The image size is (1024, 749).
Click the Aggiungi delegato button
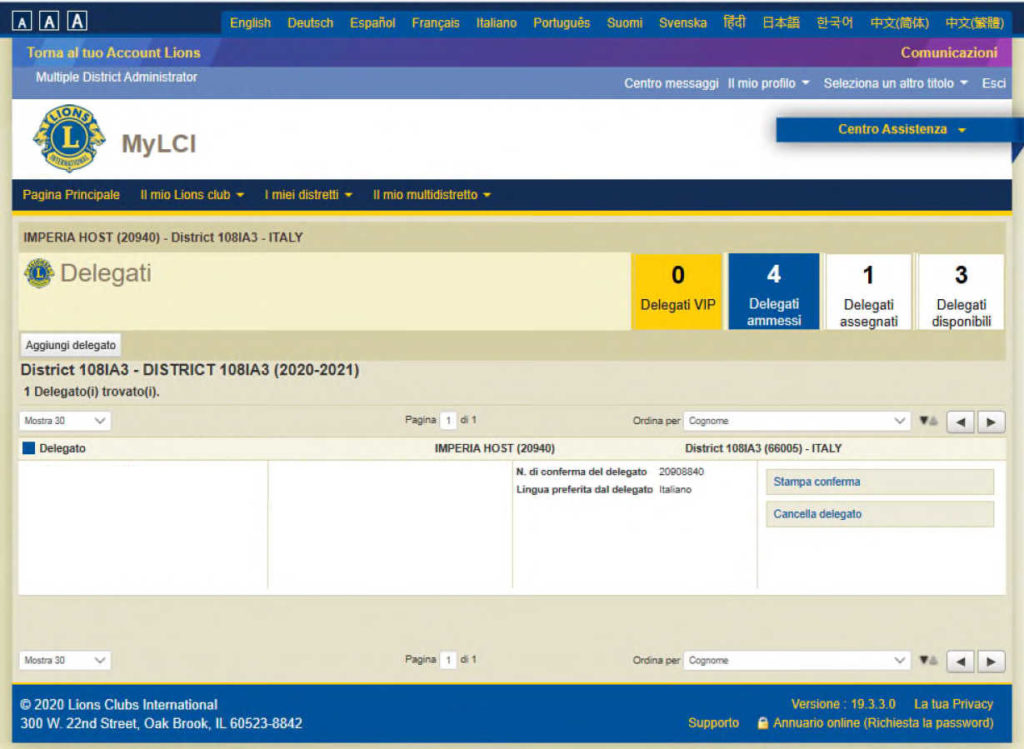tap(71, 345)
